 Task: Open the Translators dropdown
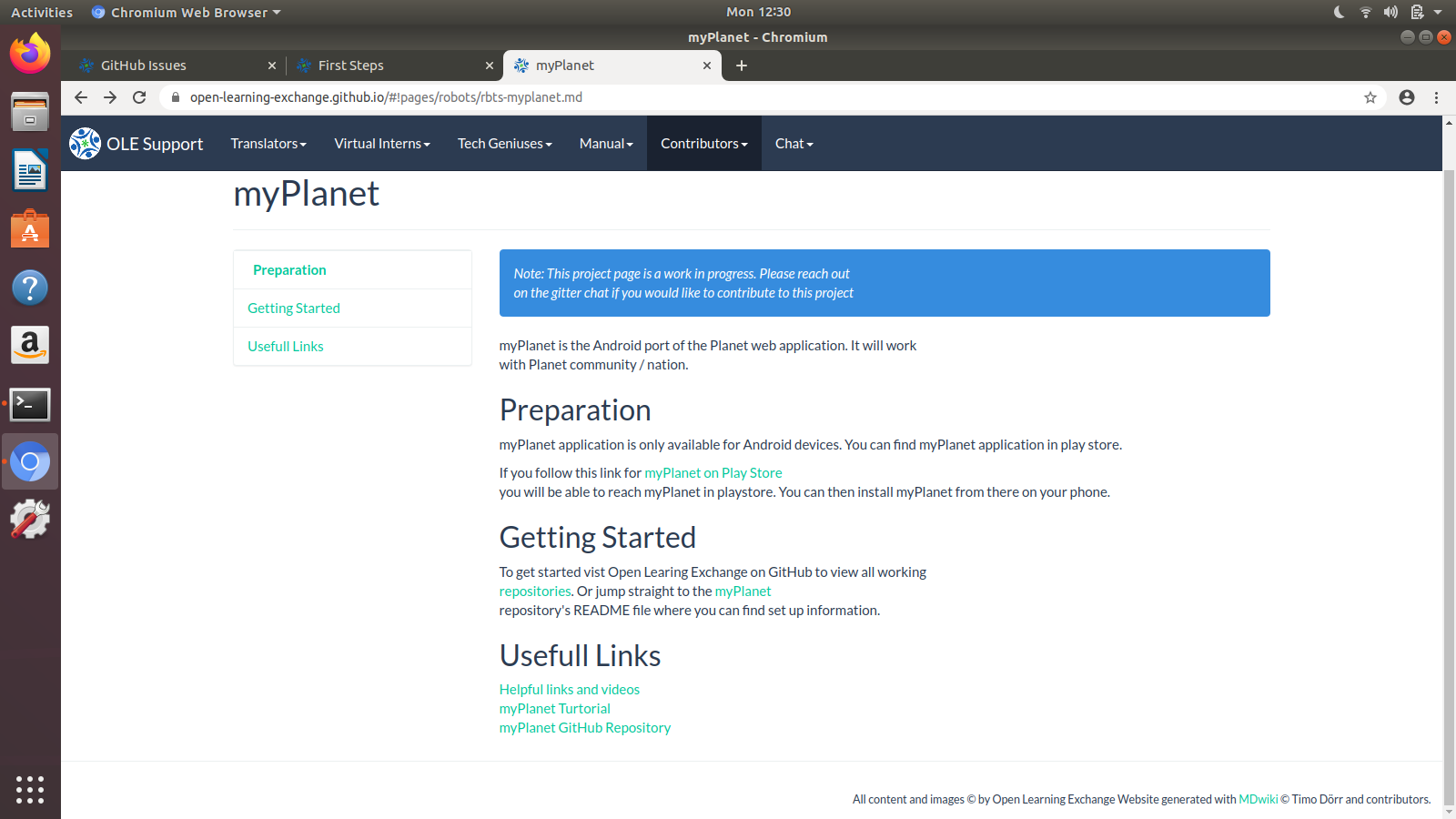pyautogui.click(x=268, y=143)
